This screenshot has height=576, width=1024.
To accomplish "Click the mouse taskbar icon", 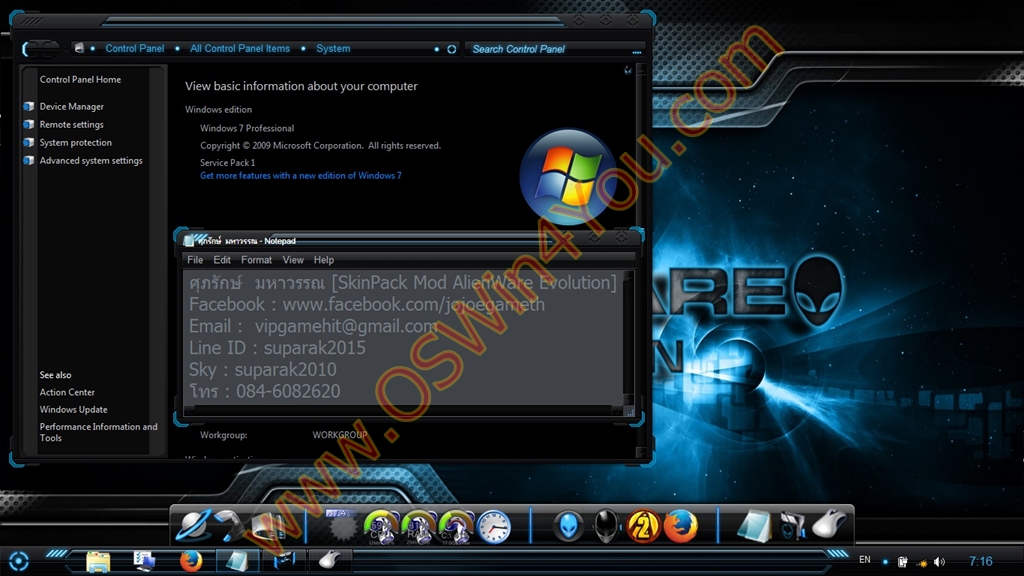I will tap(330, 560).
